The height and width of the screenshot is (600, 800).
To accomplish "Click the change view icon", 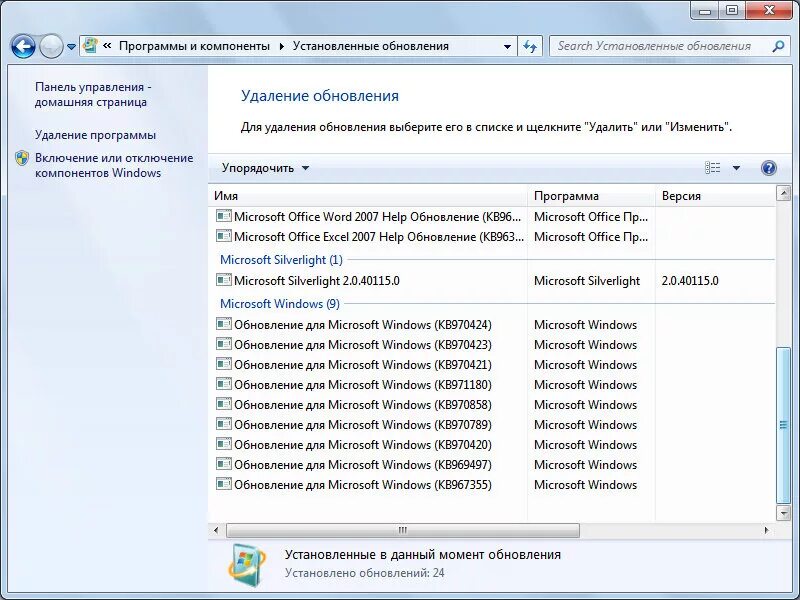I will coord(713,168).
